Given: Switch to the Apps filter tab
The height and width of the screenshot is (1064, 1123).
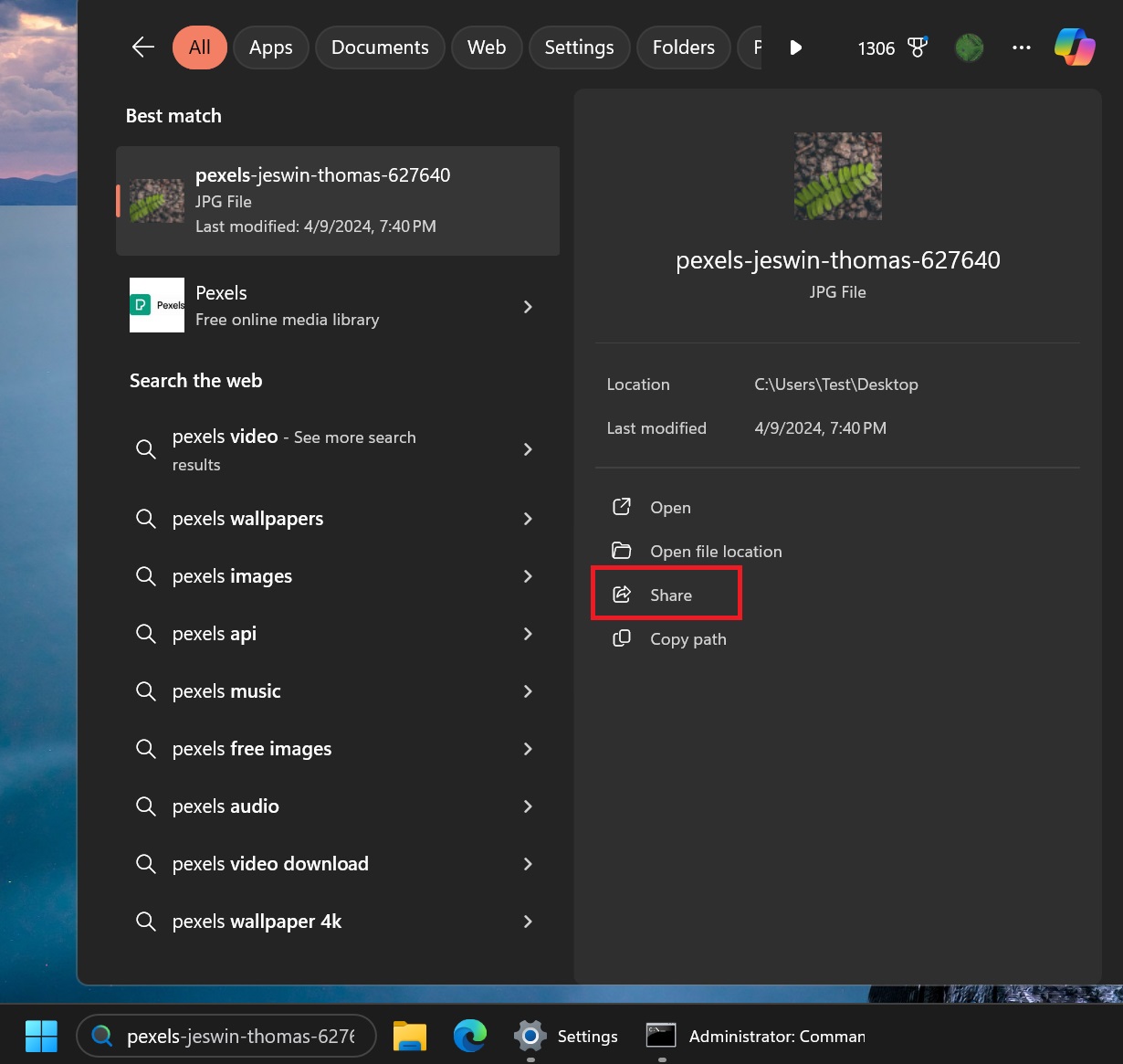Looking at the screenshot, I should click(x=271, y=47).
